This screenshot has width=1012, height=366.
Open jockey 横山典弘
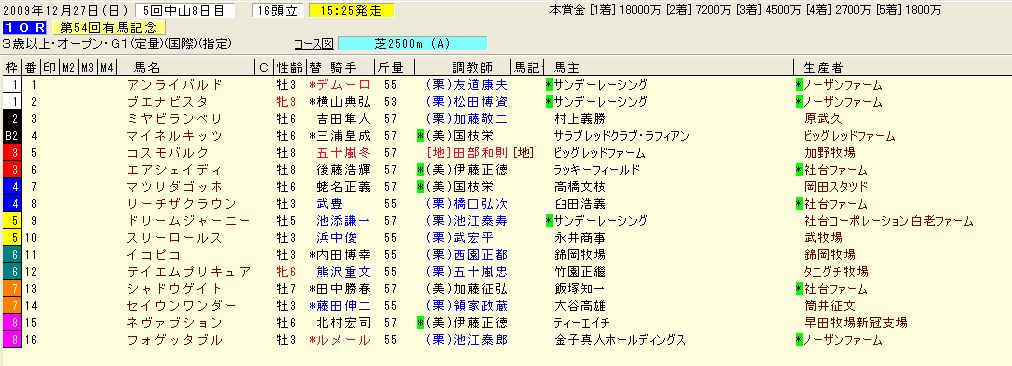coord(344,102)
